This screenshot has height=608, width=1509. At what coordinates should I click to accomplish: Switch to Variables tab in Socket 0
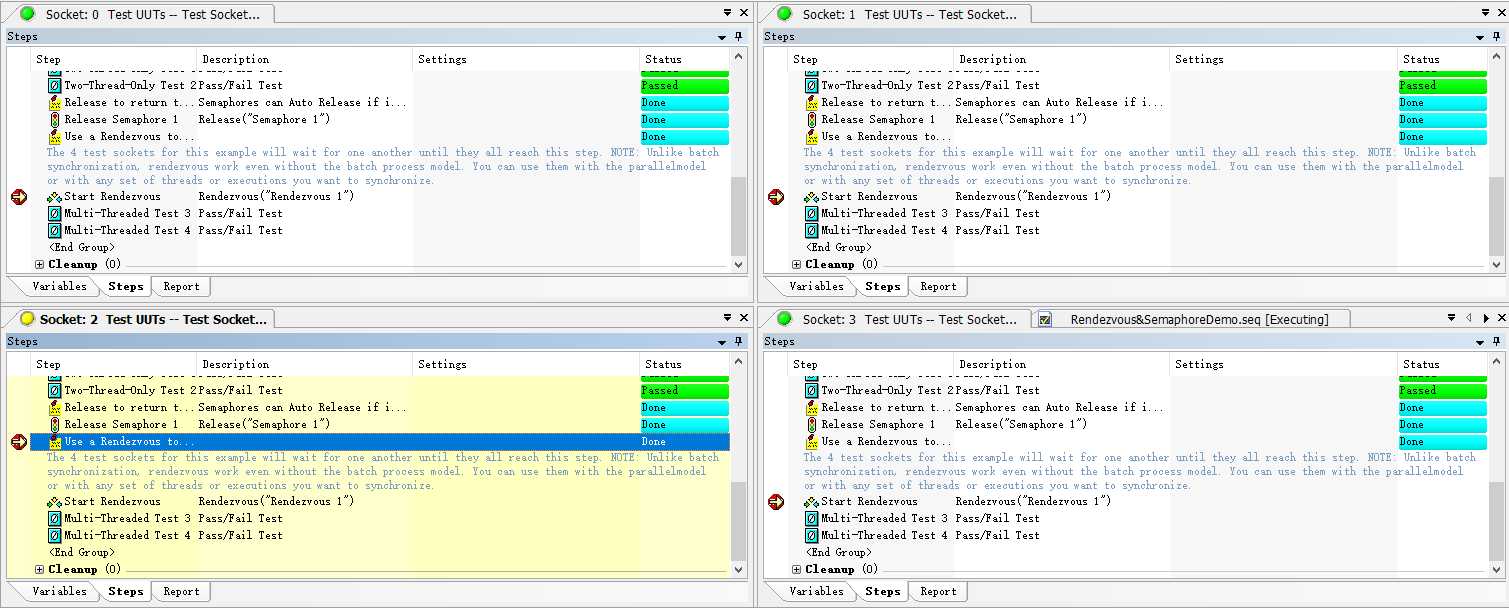59,287
